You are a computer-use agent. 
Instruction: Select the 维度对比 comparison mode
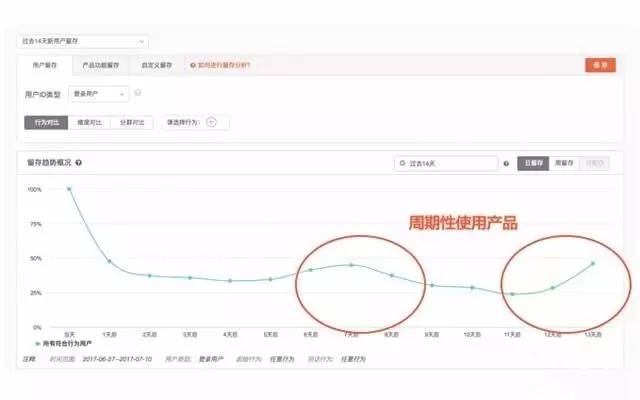tap(89, 122)
